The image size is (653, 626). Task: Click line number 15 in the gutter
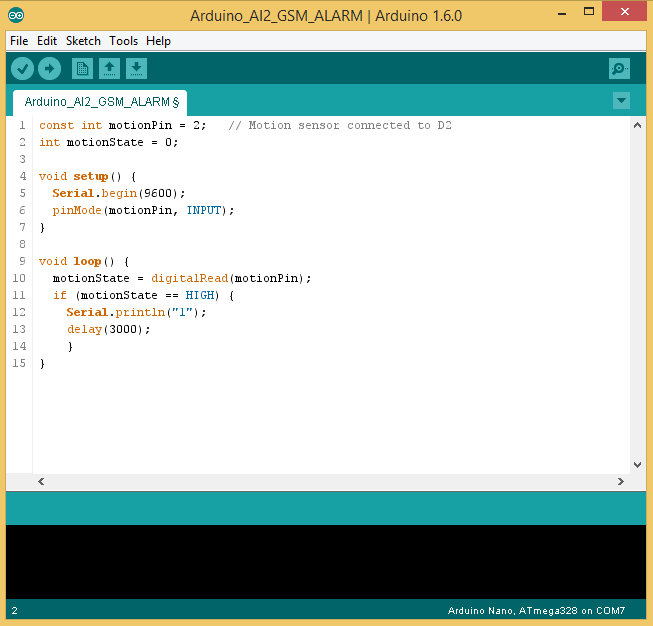pyautogui.click(x=19, y=363)
